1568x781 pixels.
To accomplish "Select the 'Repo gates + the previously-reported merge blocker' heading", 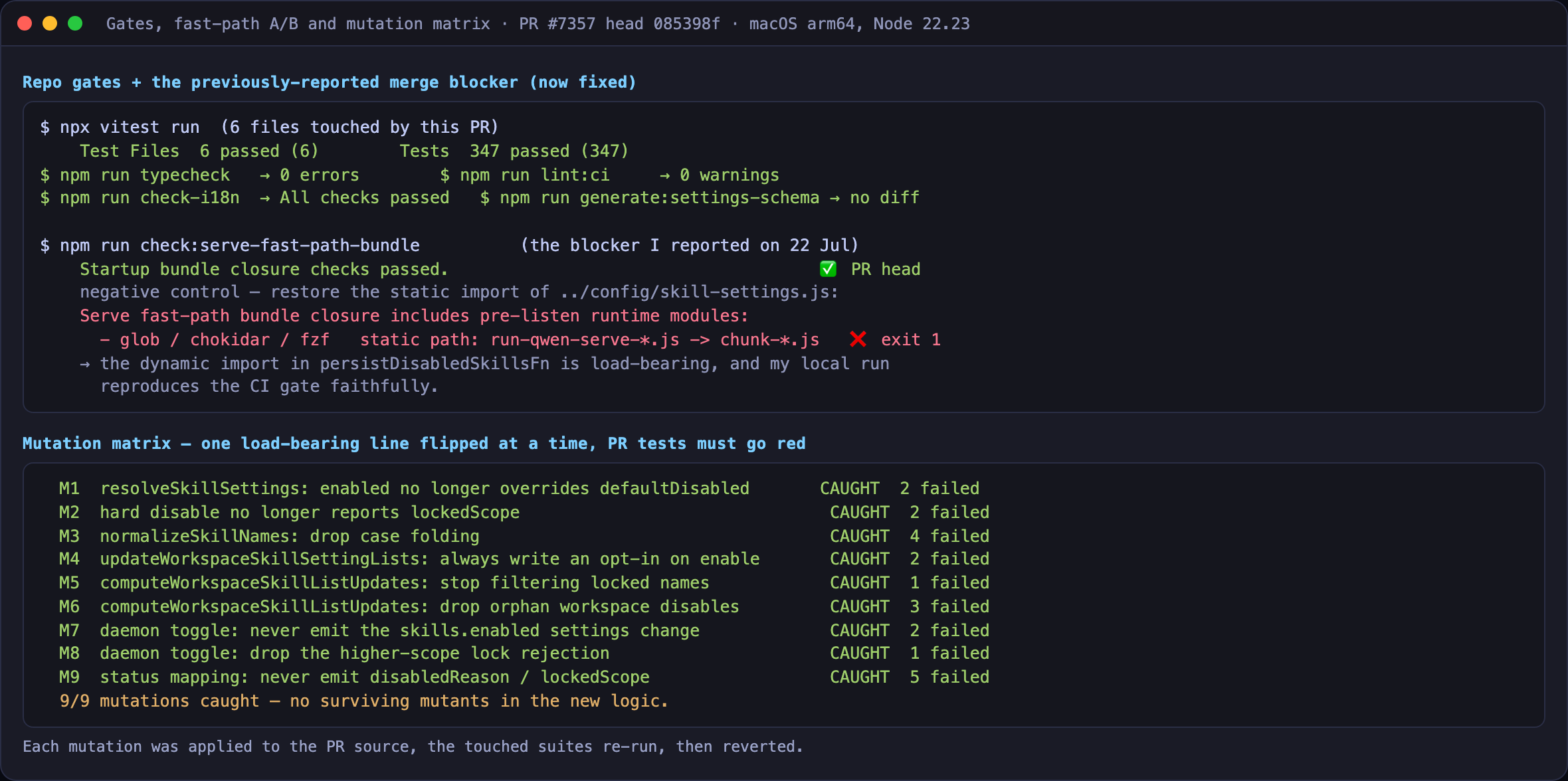I will 330,82.
